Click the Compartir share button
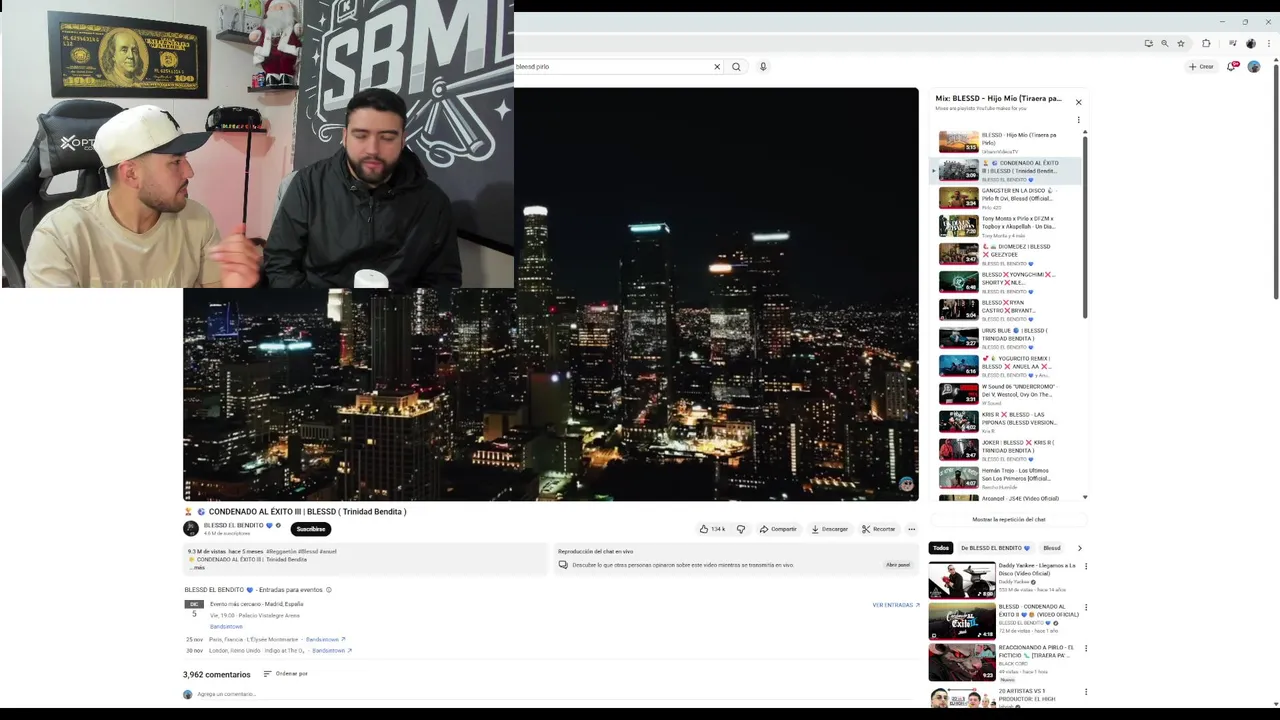 click(x=778, y=529)
